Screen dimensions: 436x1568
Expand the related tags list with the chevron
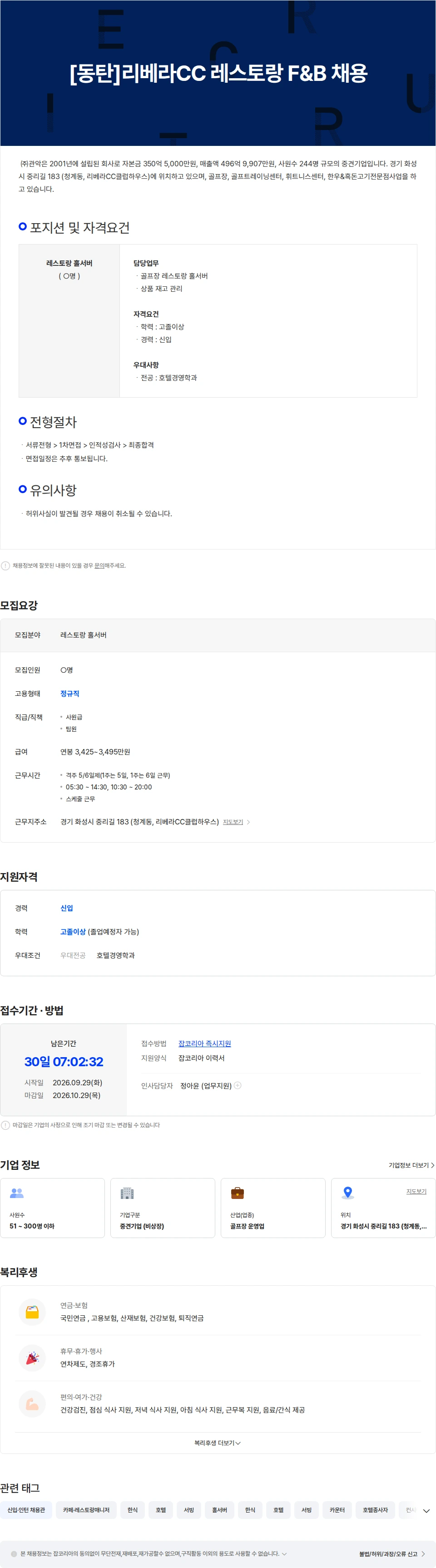point(426,1511)
